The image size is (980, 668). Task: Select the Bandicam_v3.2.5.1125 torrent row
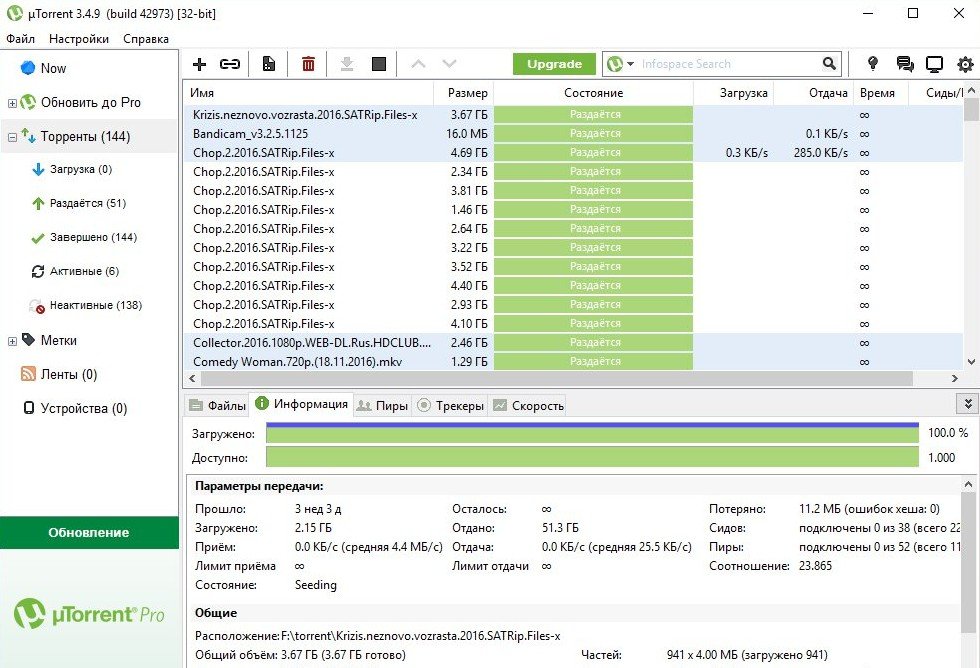[x=573, y=134]
